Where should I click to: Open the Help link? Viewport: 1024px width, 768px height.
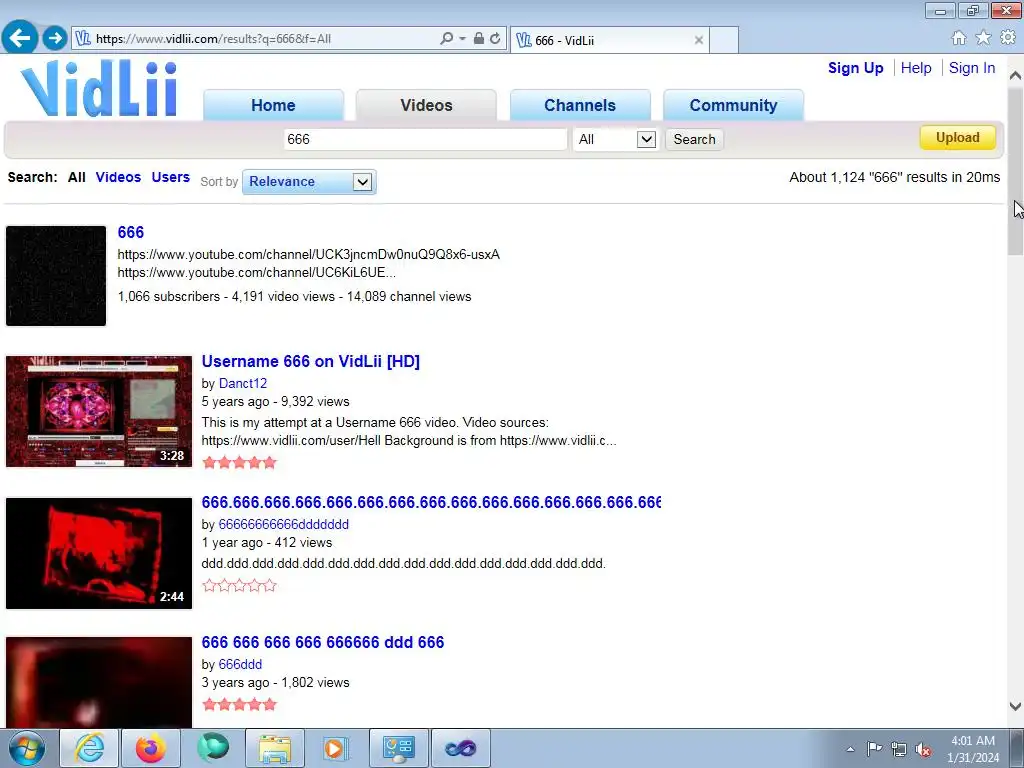(916, 68)
